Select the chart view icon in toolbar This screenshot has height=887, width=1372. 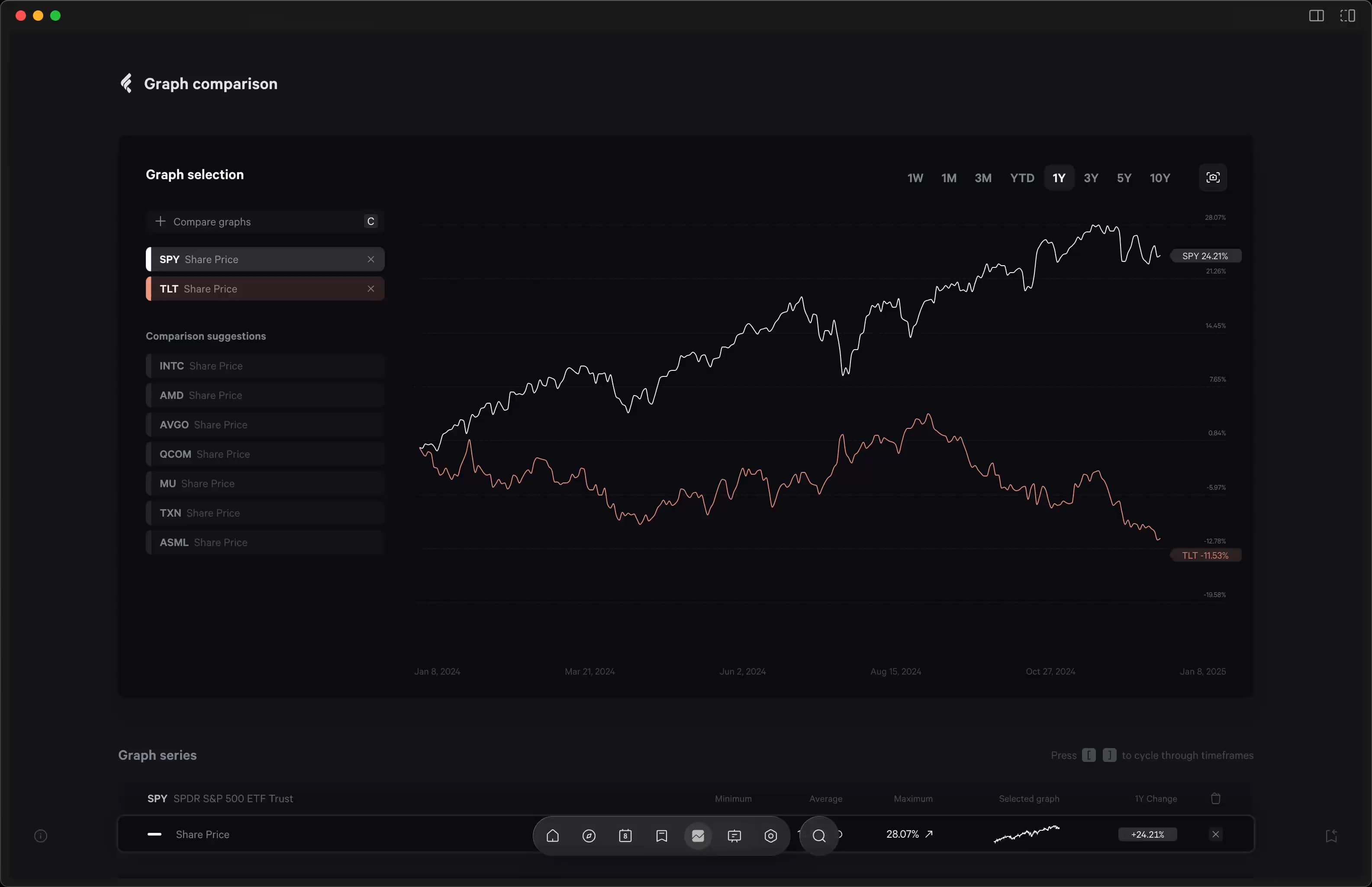(698, 836)
